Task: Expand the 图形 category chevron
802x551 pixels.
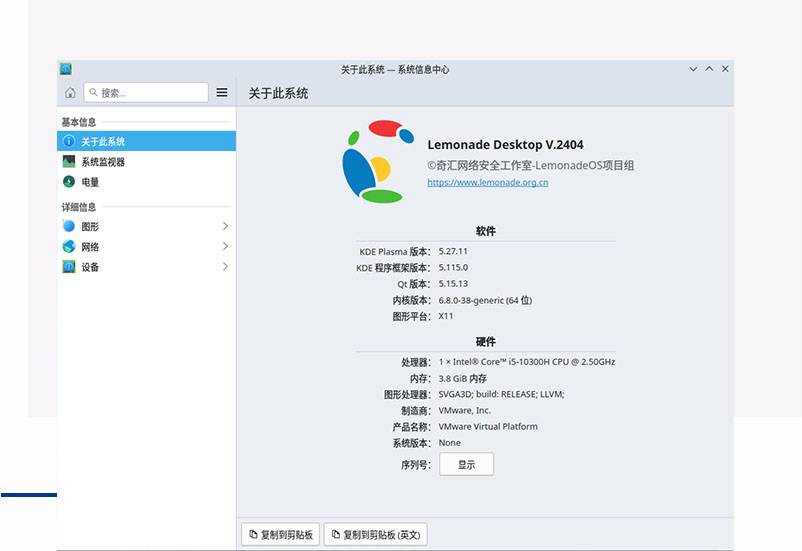Action: [x=225, y=226]
